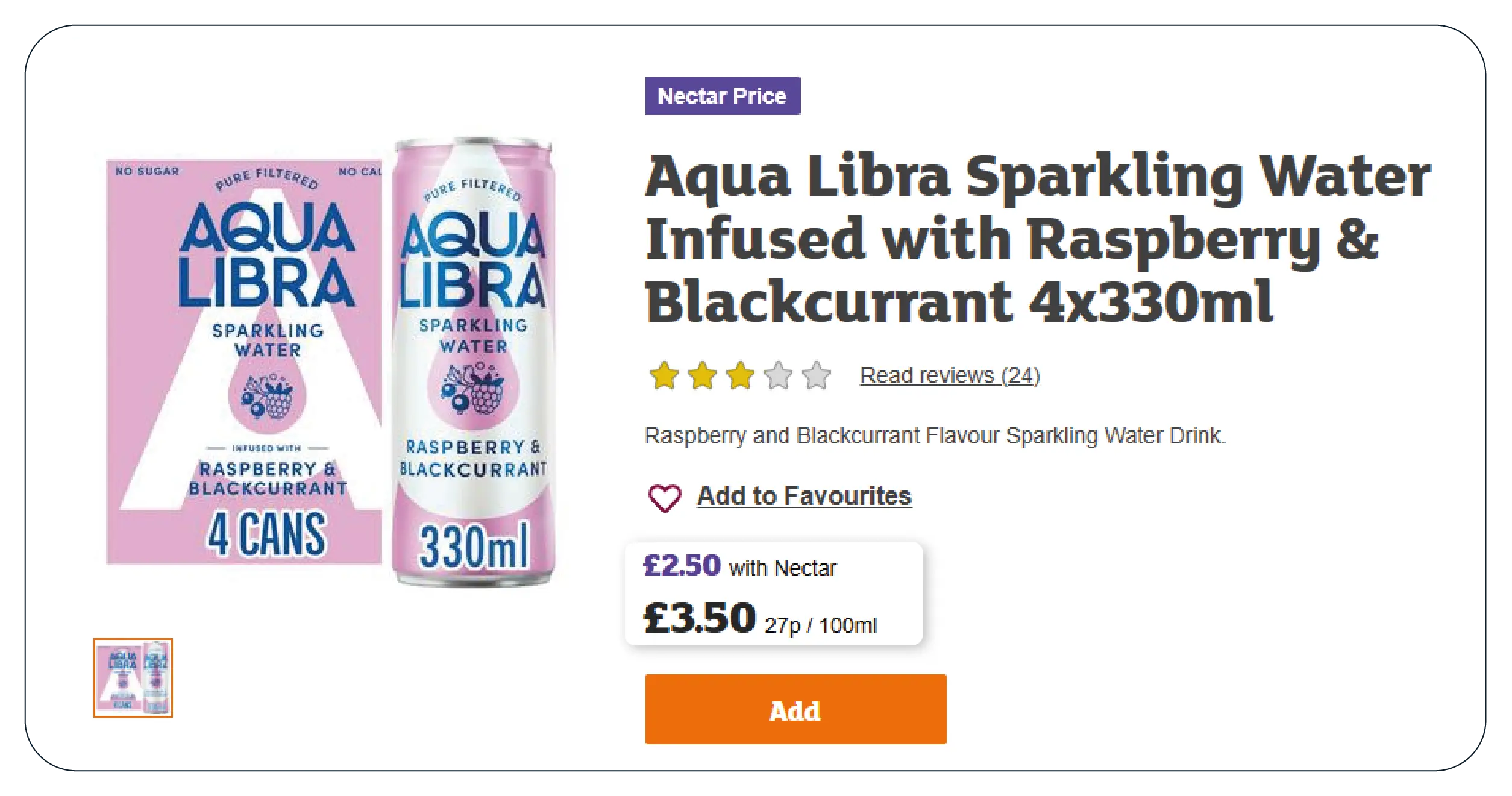Click the 4 CANS text on the box image
This screenshot has width=1512, height=796.
266,534
